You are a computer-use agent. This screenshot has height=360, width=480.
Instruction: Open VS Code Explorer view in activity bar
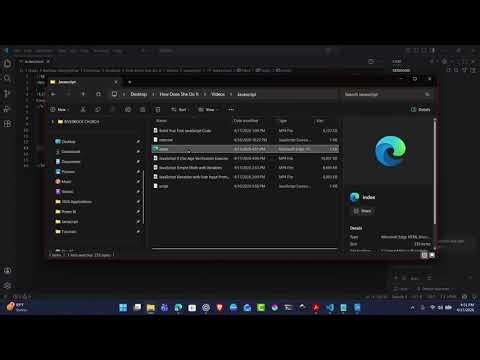pyautogui.click(x=7, y=63)
